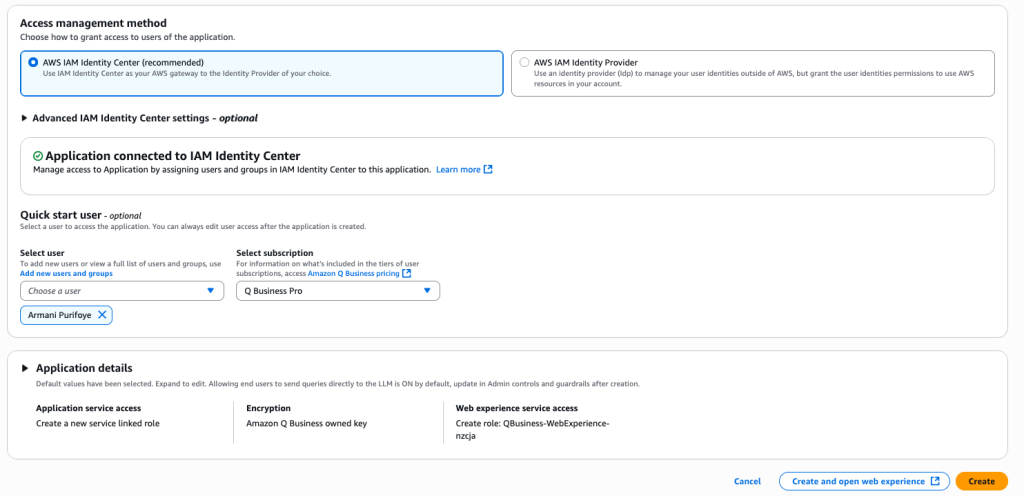Screen dimensions: 1024x496
Task: Click green check icon by Application connected
Action: tap(38, 156)
